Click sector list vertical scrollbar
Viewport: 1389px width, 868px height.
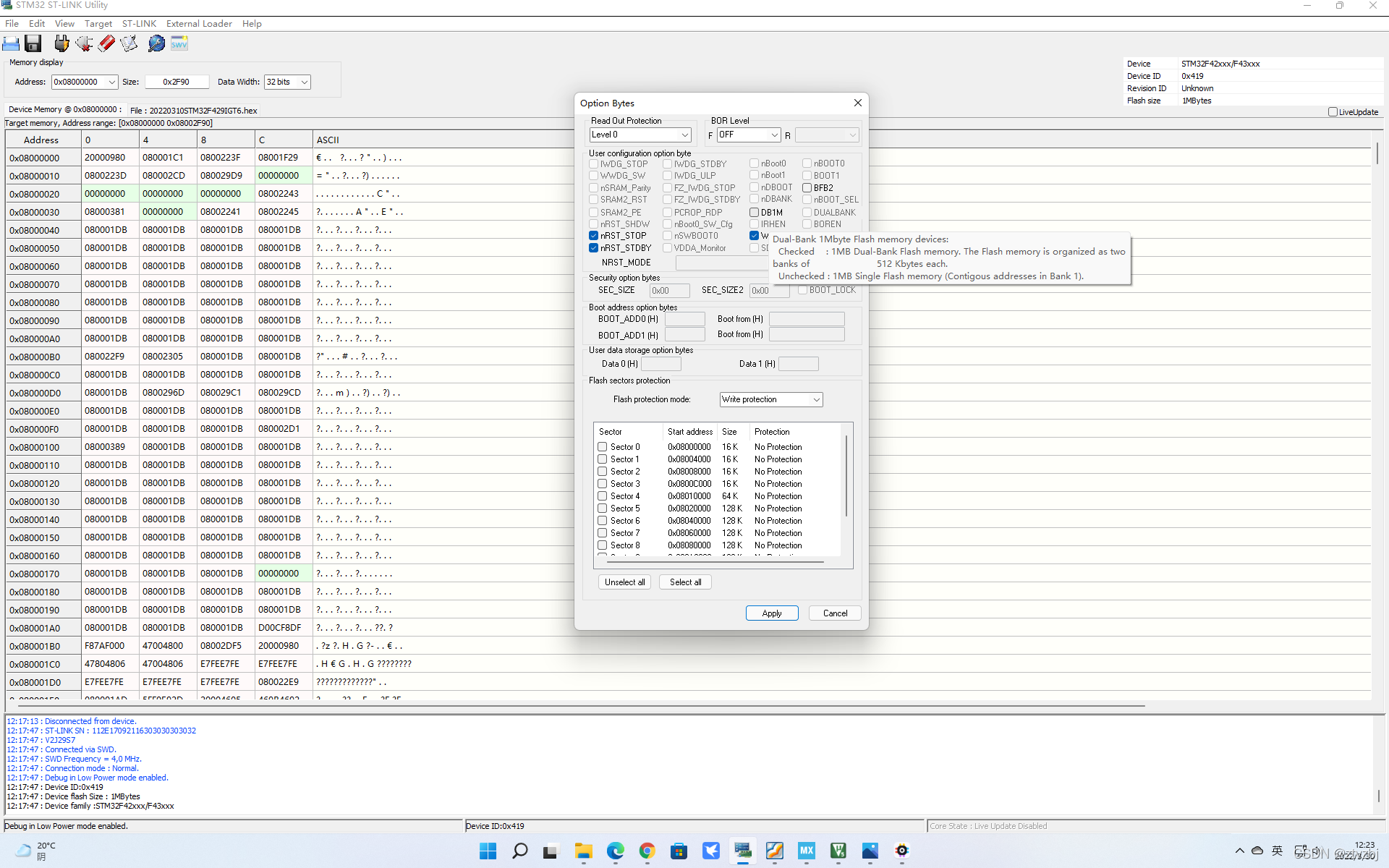[x=846, y=477]
